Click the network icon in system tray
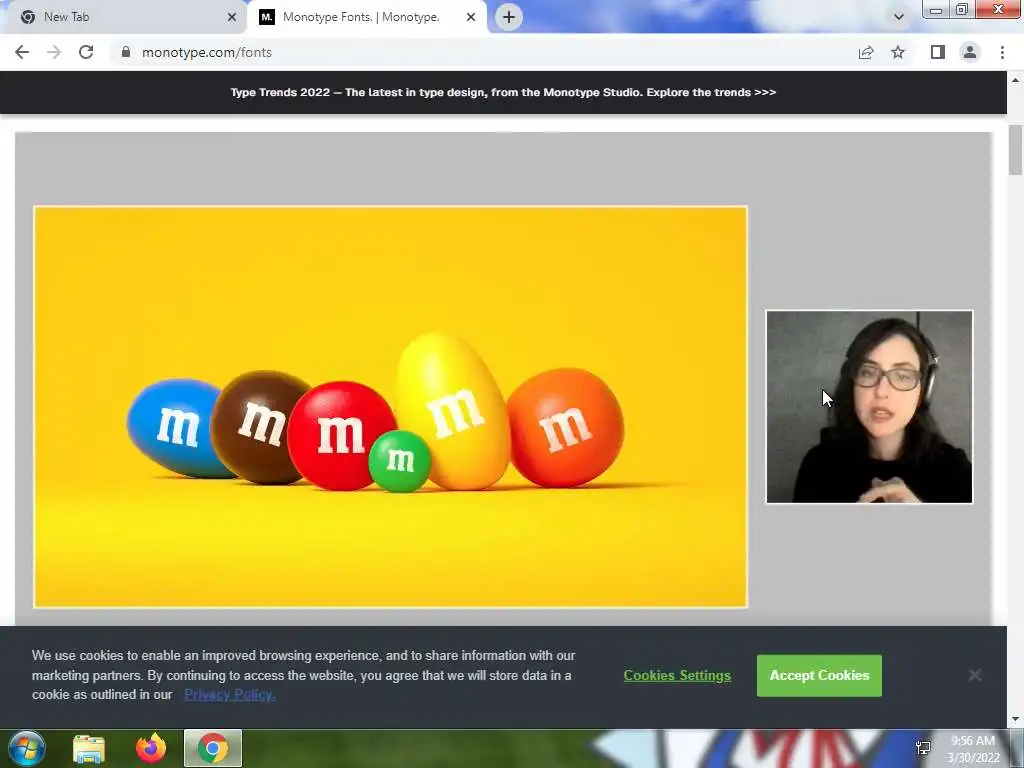 [923, 748]
